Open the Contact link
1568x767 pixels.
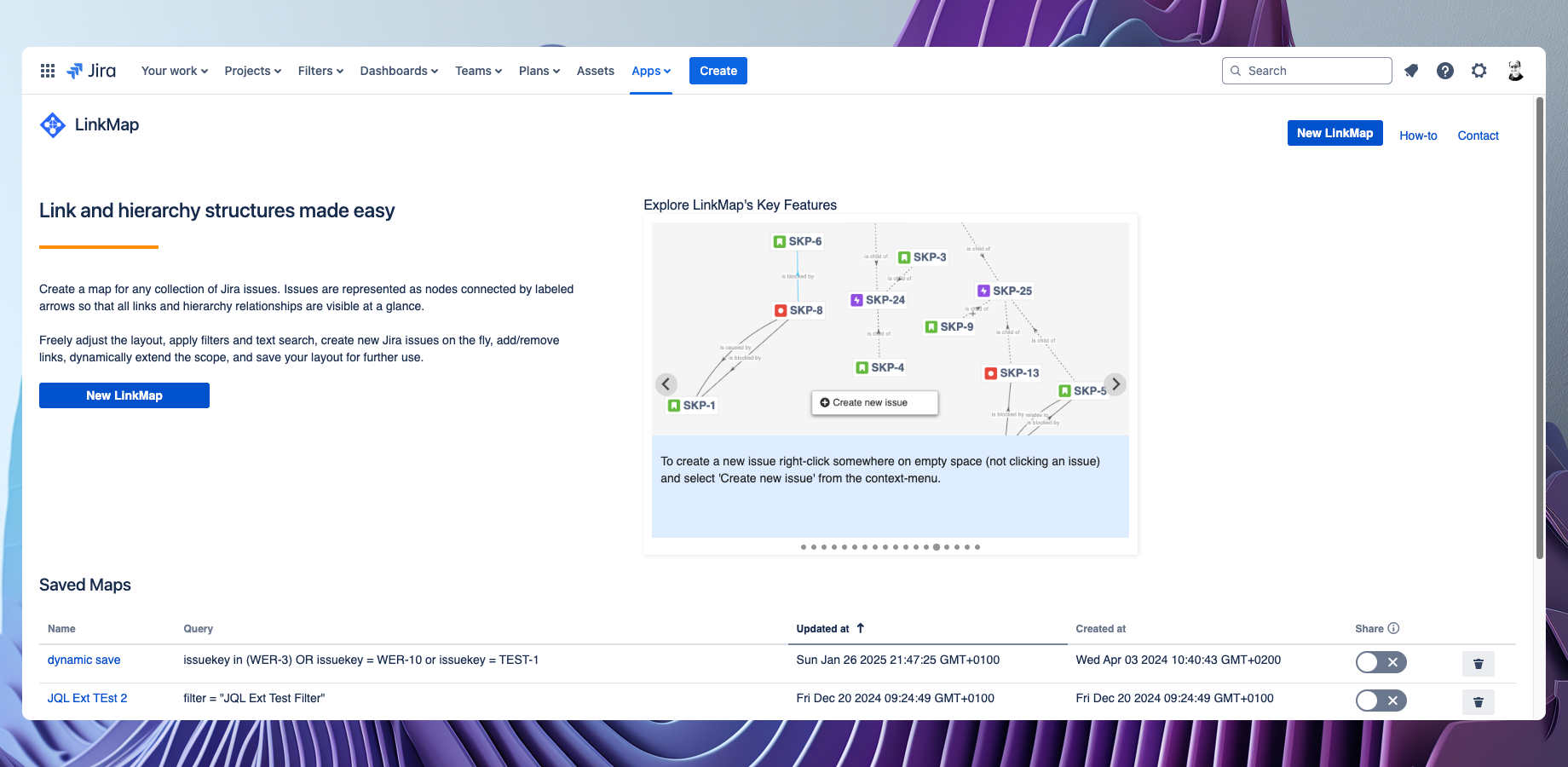(x=1479, y=136)
